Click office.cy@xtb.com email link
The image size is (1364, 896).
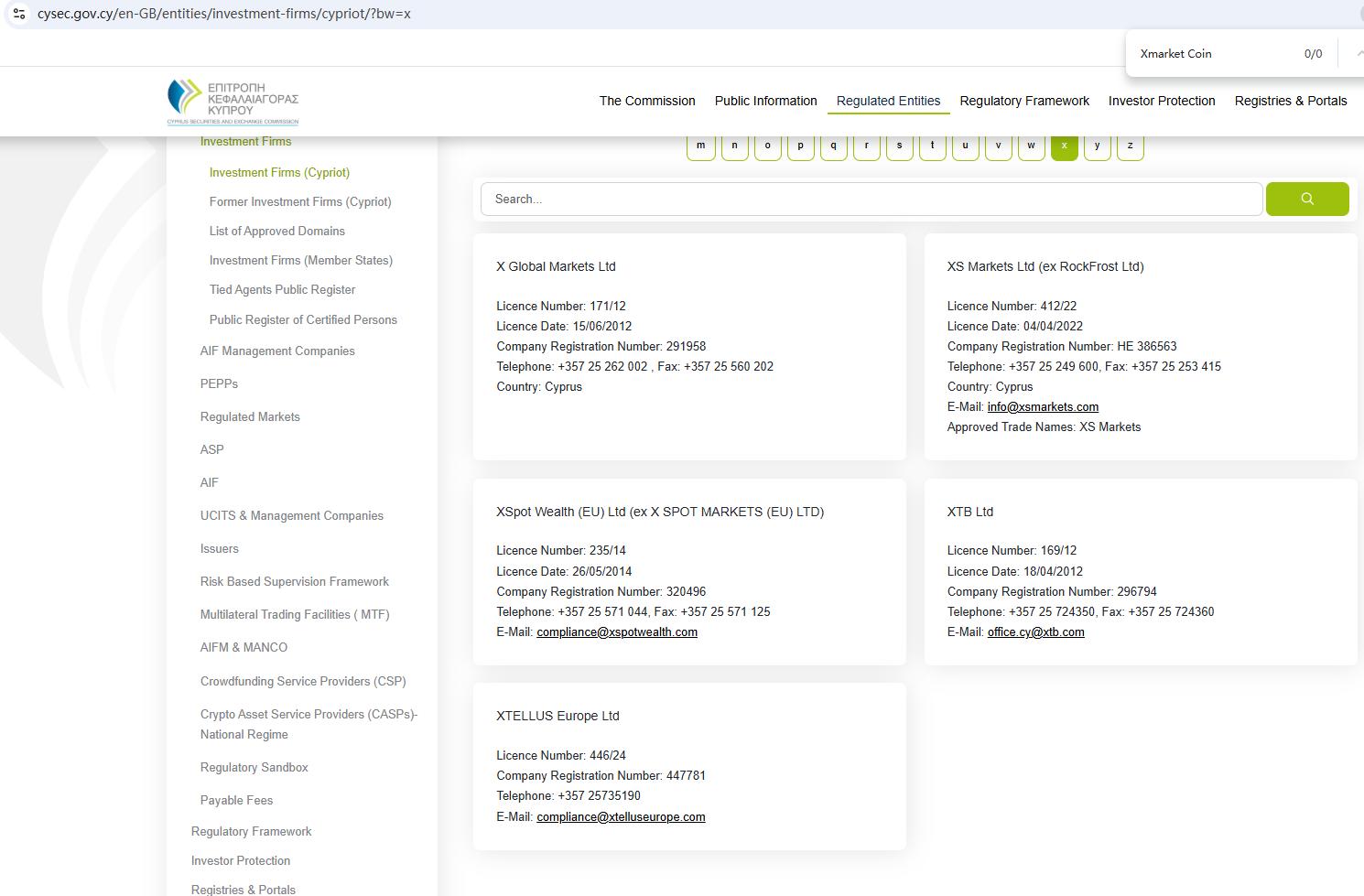1035,632
